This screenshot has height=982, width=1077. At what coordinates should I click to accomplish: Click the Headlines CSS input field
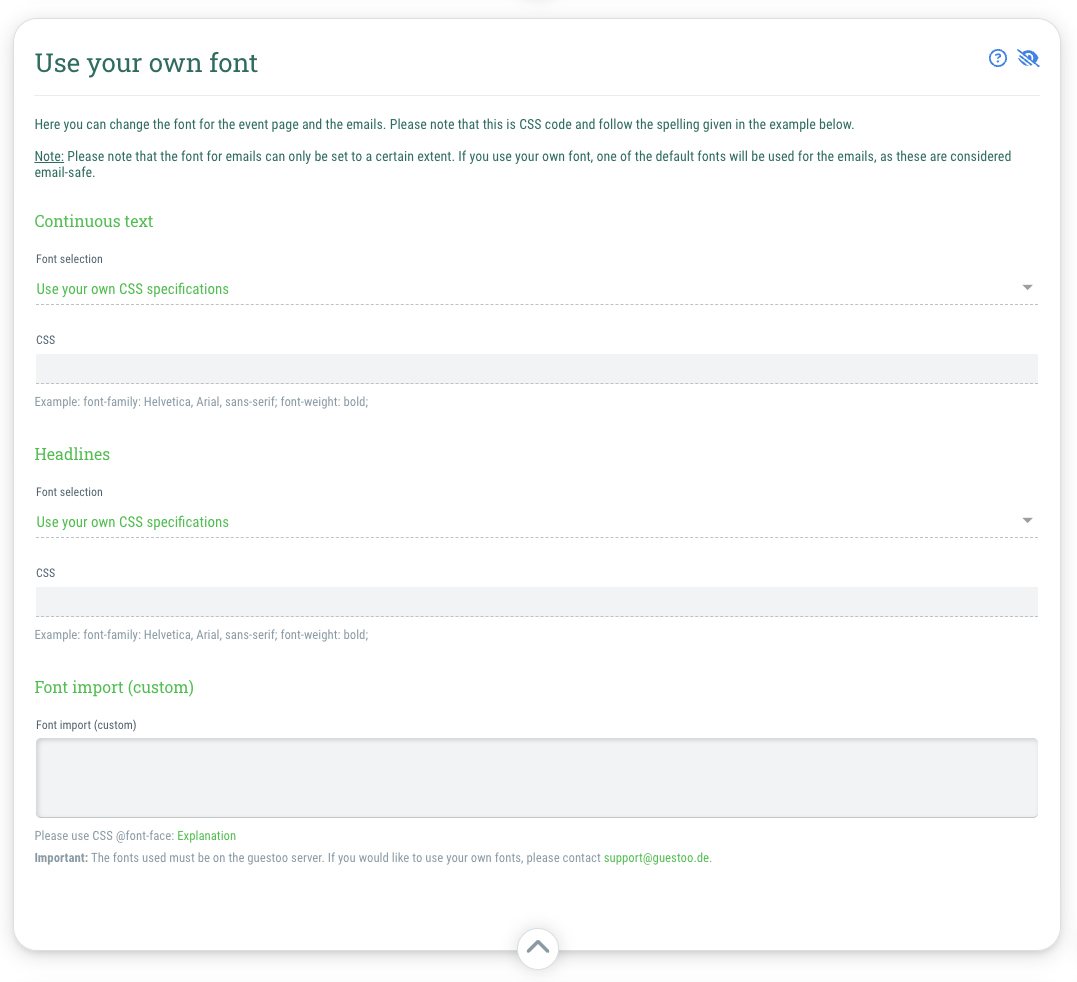click(x=536, y=602)
